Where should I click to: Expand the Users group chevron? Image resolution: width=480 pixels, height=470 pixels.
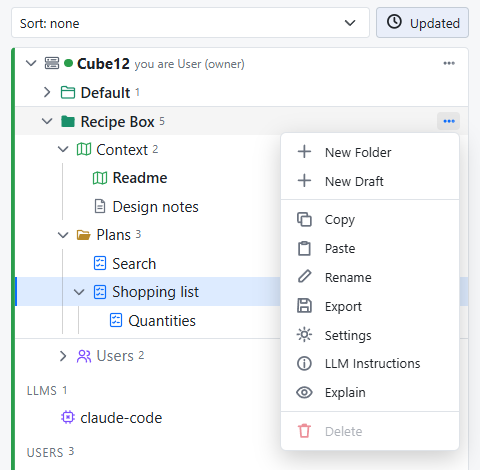63,356
